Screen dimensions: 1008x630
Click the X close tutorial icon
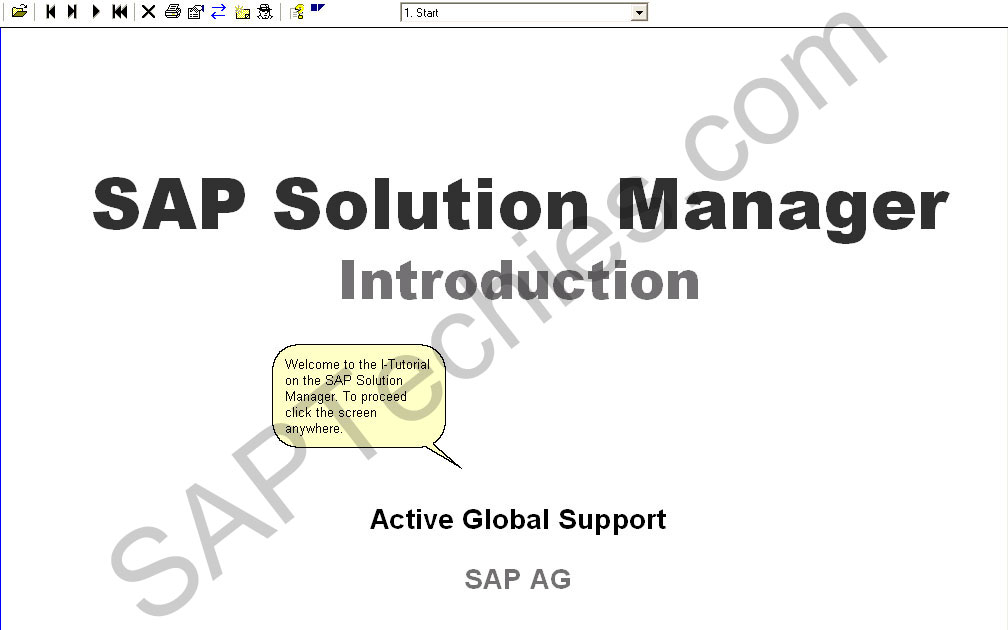[x=148, y=12]
